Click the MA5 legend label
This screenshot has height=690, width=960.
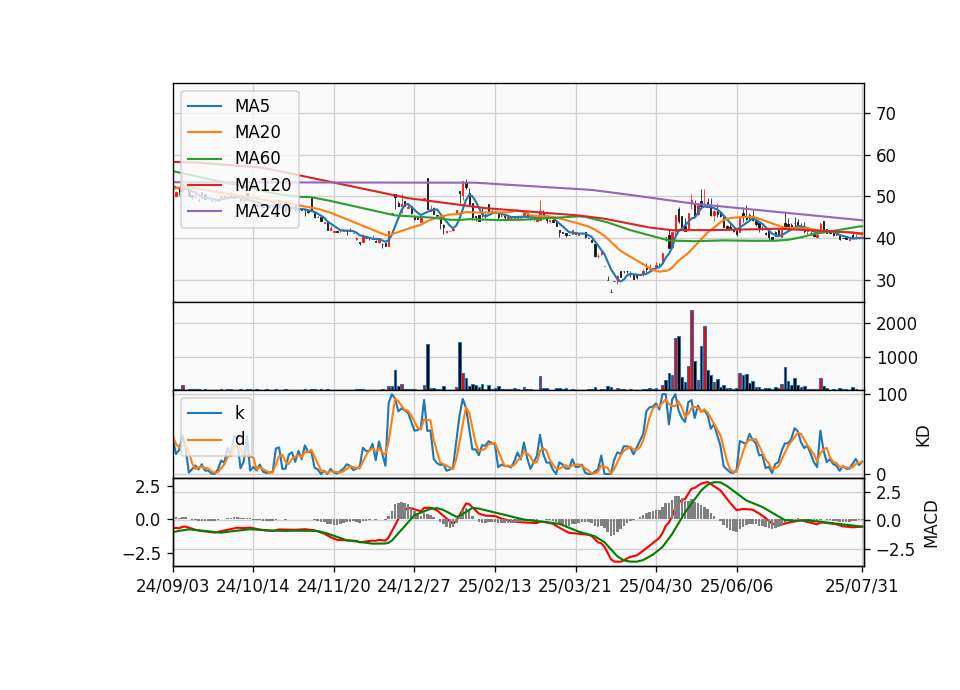click(x=252, y=106)
